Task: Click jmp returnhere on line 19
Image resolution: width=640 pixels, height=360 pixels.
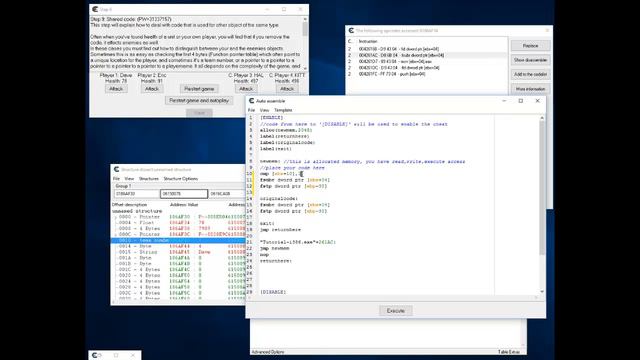Action: pos(280,230)
